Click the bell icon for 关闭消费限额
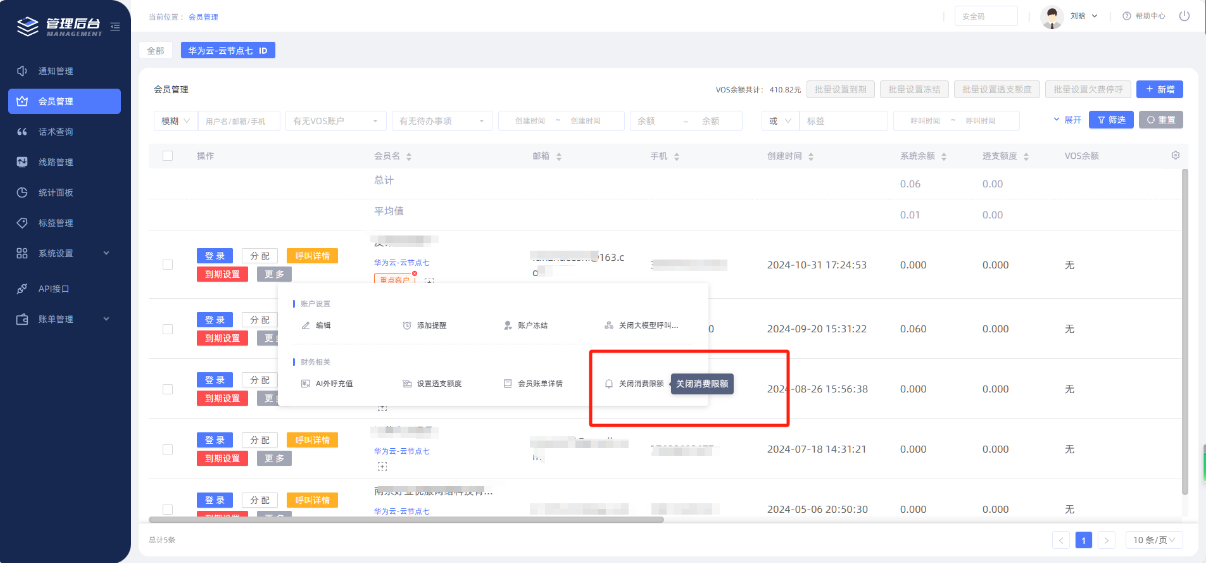This screenshot has width=1206, height=563. (609, 384)
